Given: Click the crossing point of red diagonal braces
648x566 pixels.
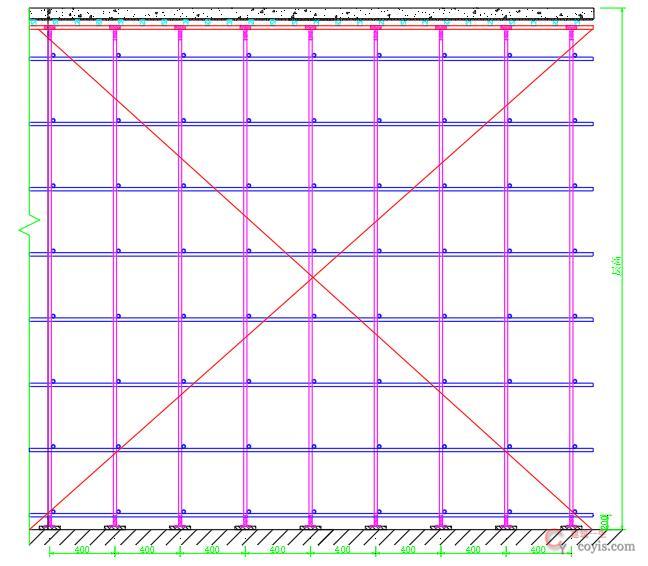Looking at the screenshot, I should [311, 275].
